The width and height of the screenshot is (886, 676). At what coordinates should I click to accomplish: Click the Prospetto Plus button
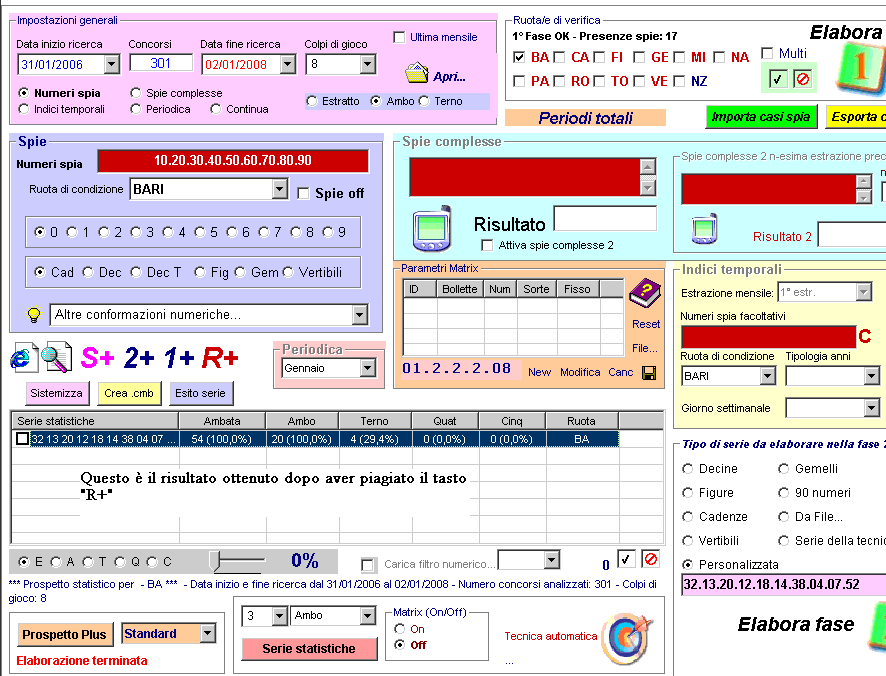point(64,634)
